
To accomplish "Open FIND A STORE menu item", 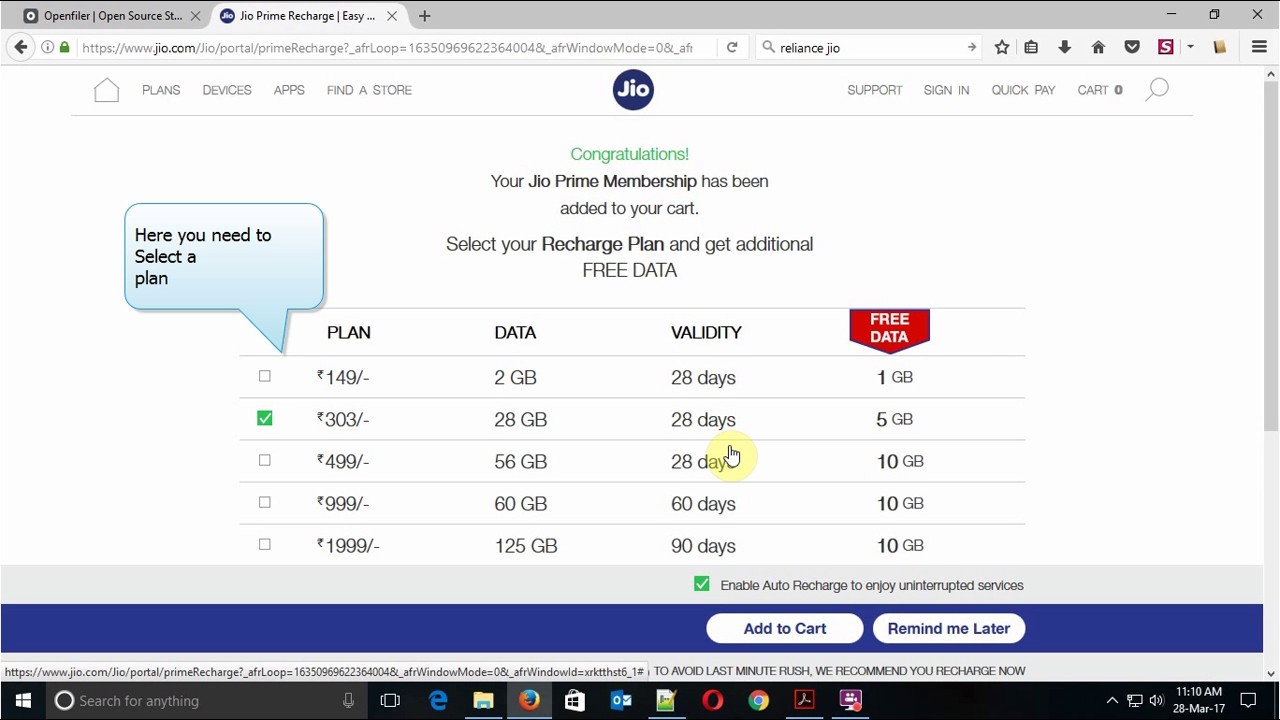I will [x=369, y=90].
